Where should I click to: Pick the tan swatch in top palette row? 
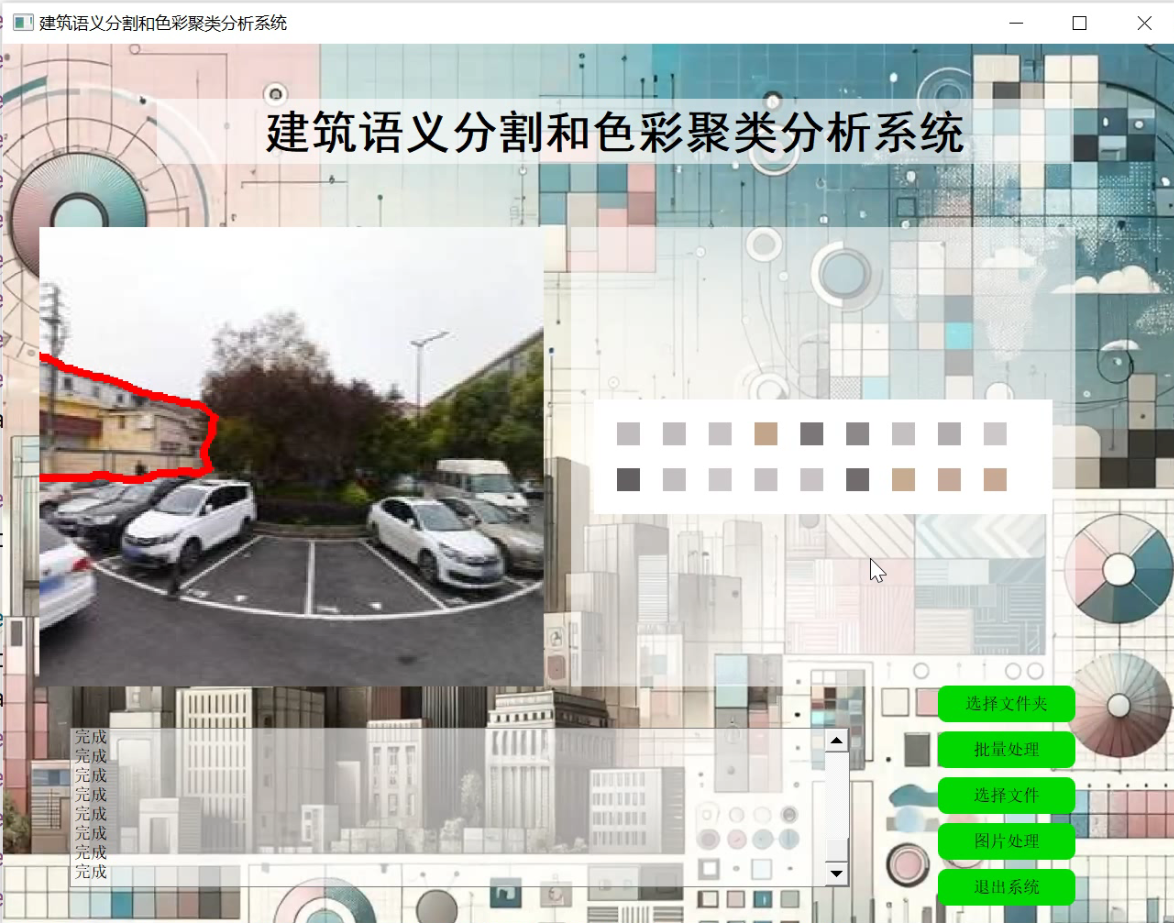[x=766, y=433]
